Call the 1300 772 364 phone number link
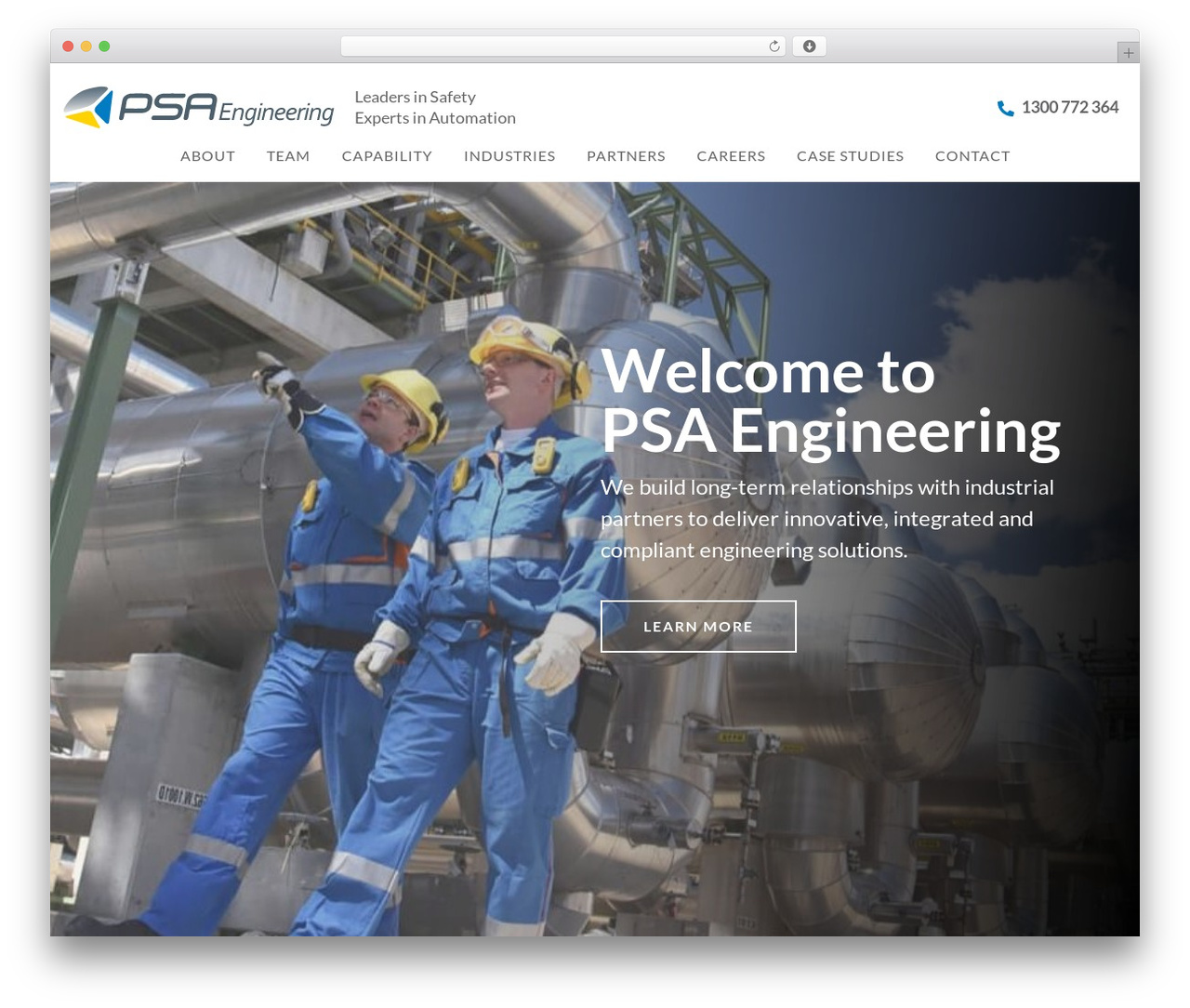The height and width of the screenshot is (1008, 1190). (x=1070, y=108)
